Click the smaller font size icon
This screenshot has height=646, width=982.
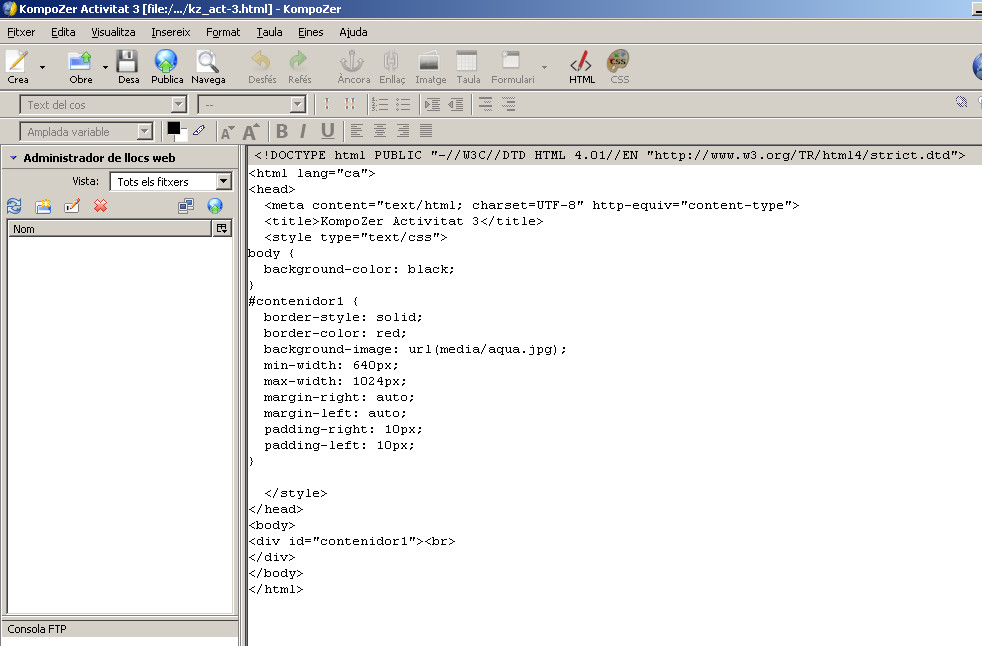point(227,132)
